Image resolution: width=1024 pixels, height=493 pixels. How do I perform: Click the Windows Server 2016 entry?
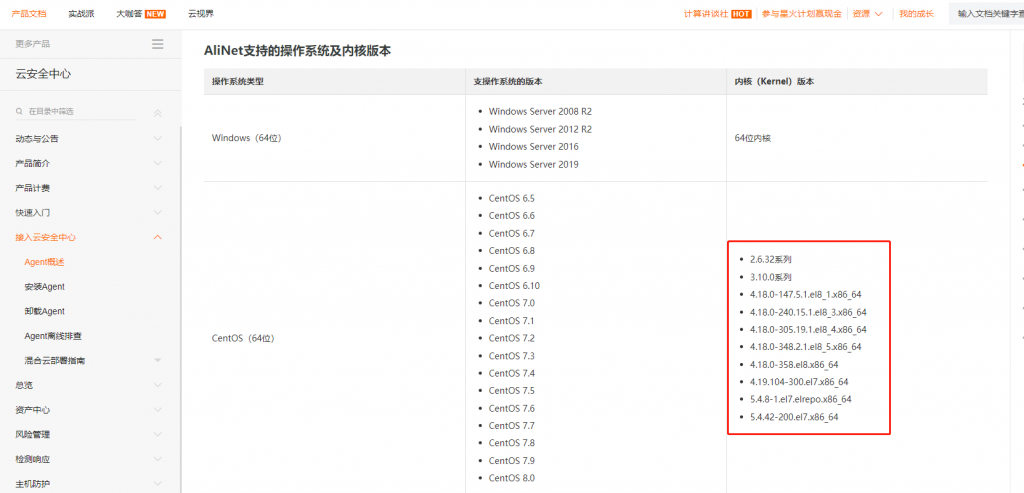point(534,147)
